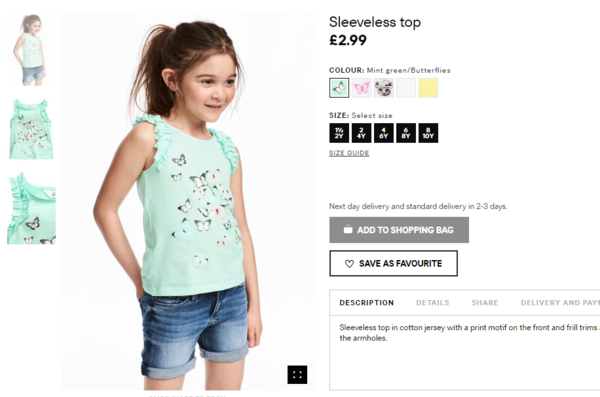Select size 1½-2Y

coord(339,133)
